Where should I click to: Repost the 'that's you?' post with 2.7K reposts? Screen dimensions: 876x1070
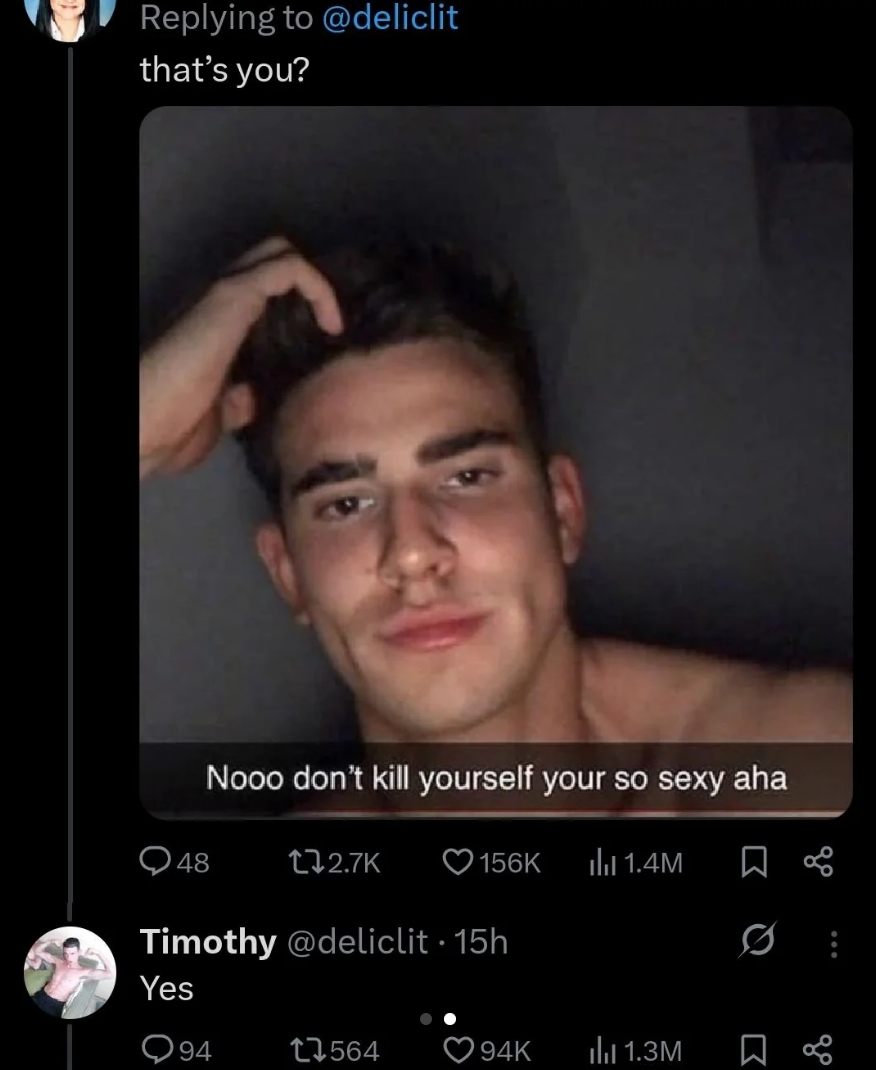pyautogui.click(x=334, y=863)
